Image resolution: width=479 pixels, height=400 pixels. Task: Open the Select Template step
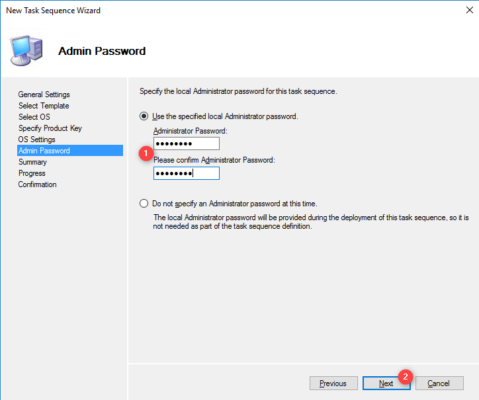point(44,106)
